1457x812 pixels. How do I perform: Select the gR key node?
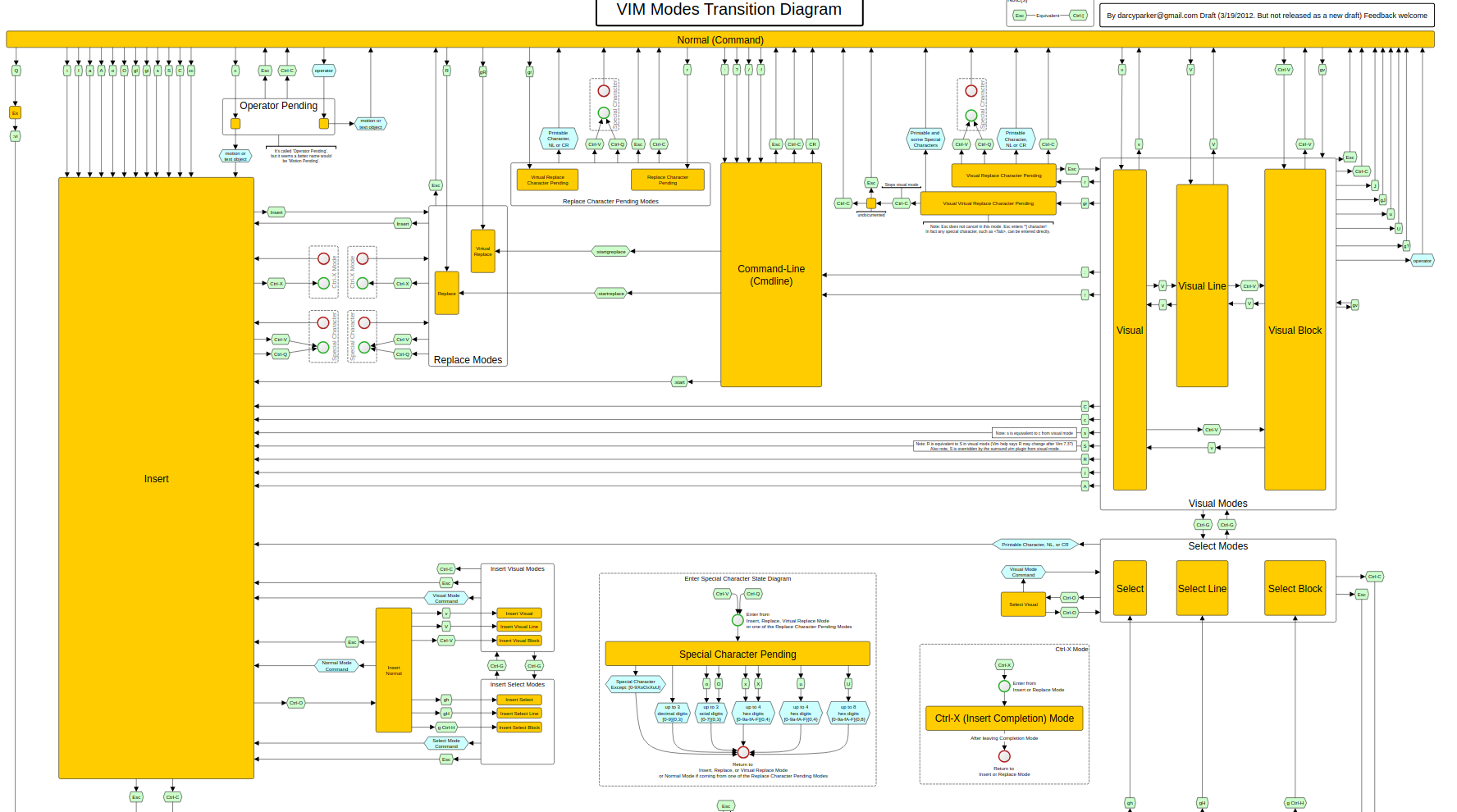(x=482, y=72)
